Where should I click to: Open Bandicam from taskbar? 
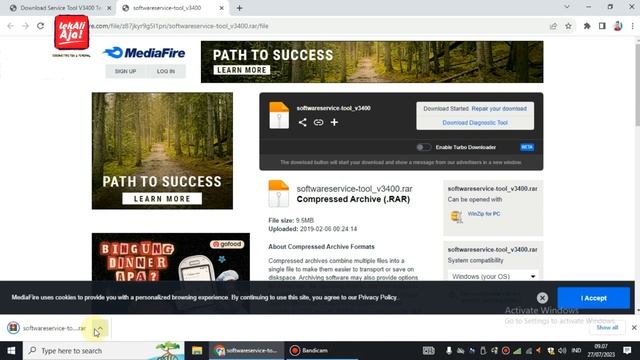(x=321, y=351)
